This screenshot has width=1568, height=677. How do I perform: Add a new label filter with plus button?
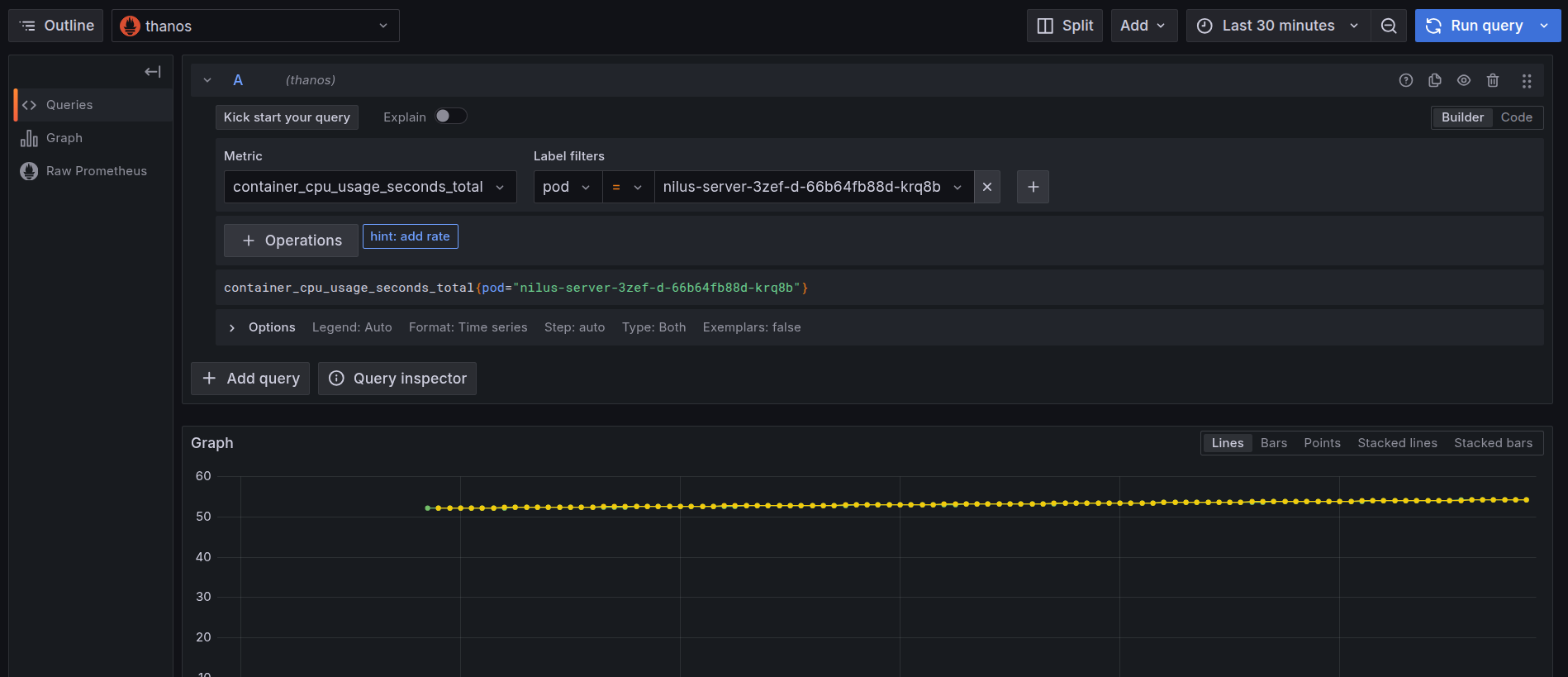(x=1033, y=187)
